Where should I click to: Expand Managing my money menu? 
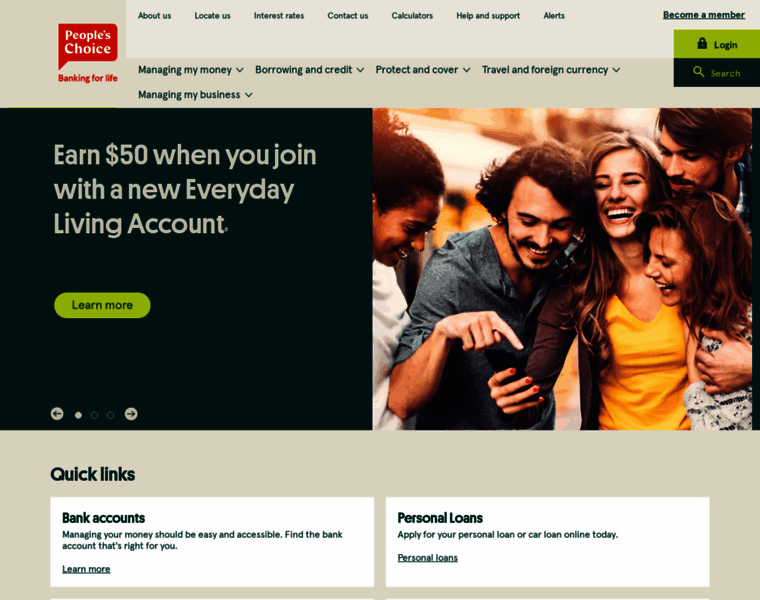[191, 70]
